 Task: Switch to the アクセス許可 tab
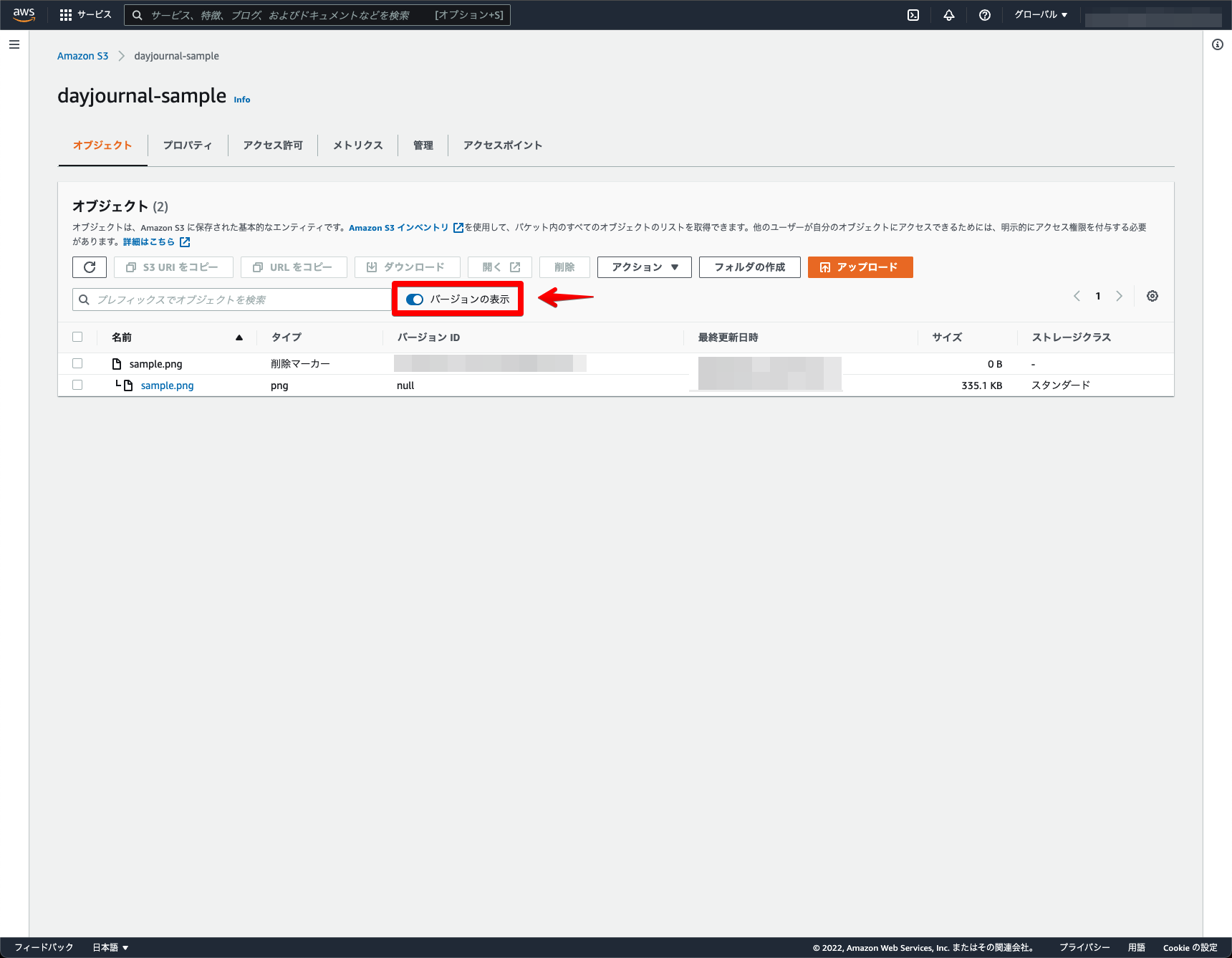pos(273,145)
